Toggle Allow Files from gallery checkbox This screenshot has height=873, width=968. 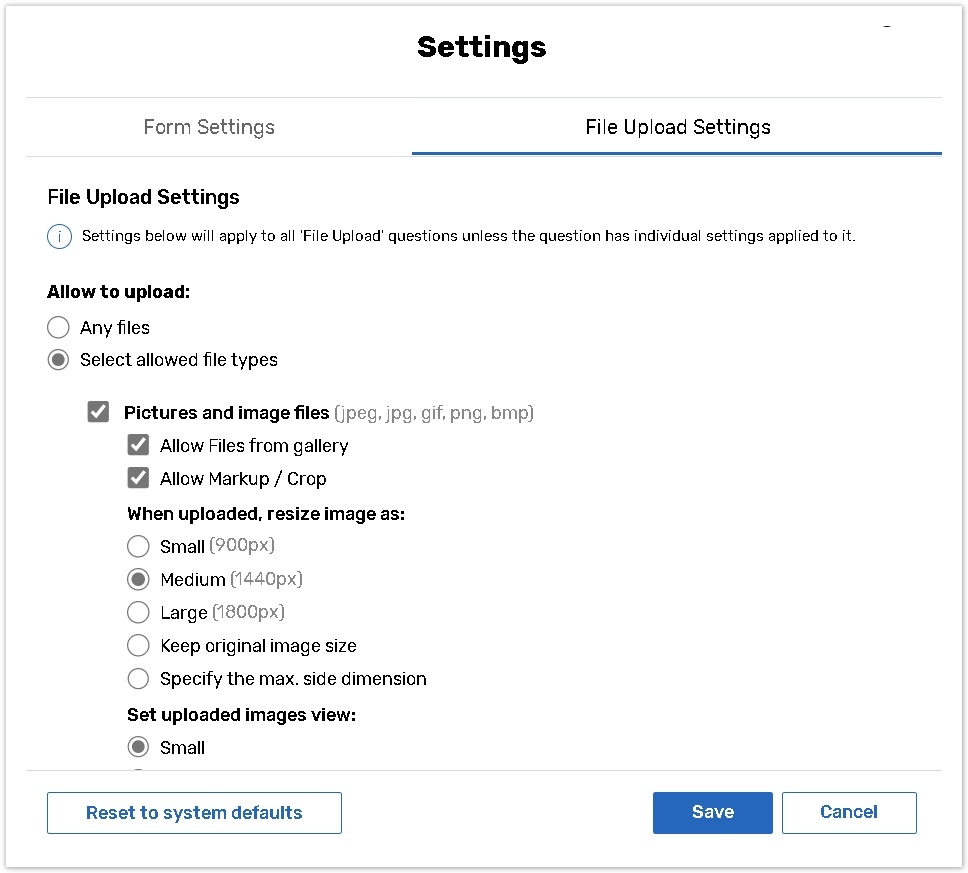pos(138,445)
